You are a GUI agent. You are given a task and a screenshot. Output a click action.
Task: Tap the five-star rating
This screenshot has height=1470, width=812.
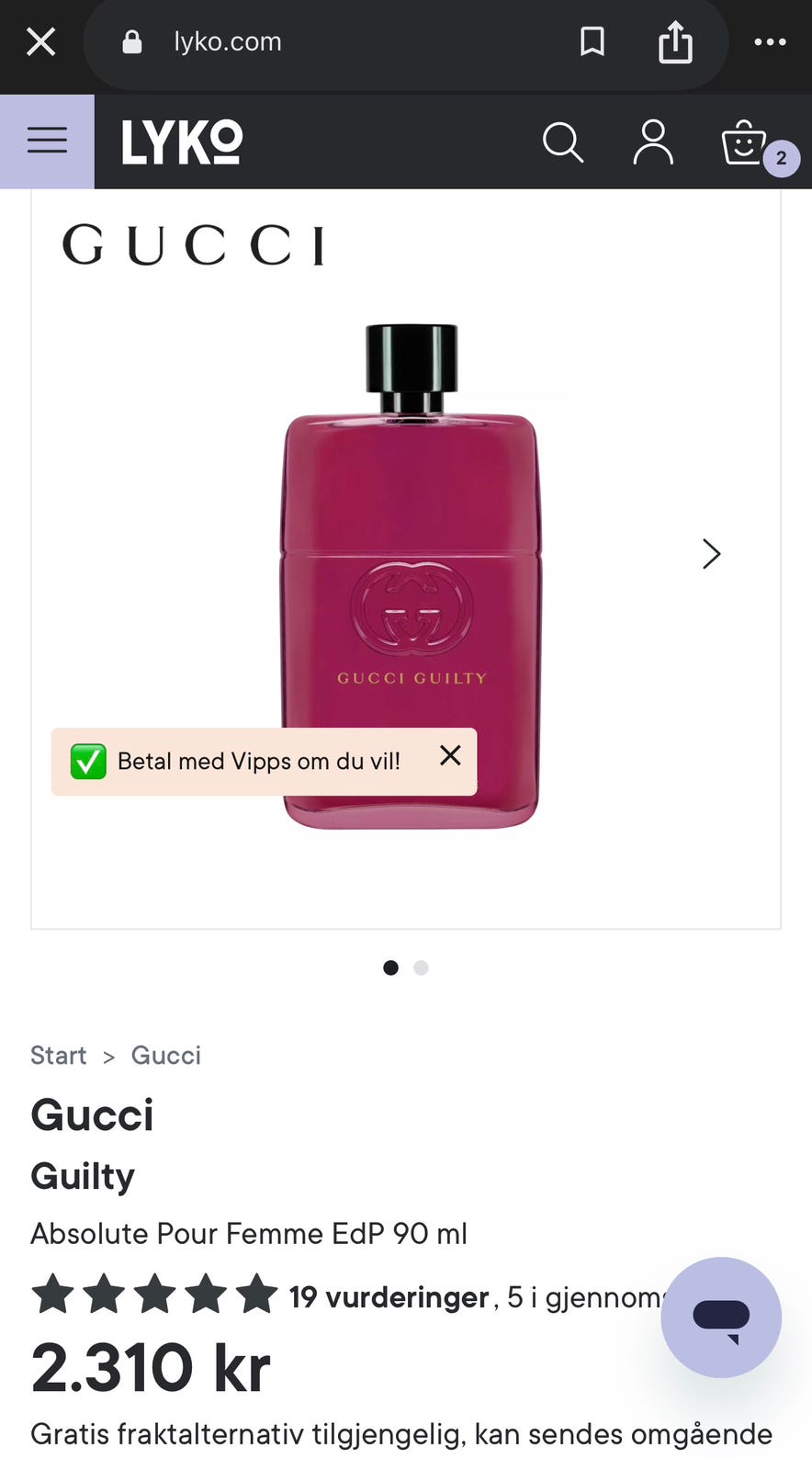(154, 1295)
